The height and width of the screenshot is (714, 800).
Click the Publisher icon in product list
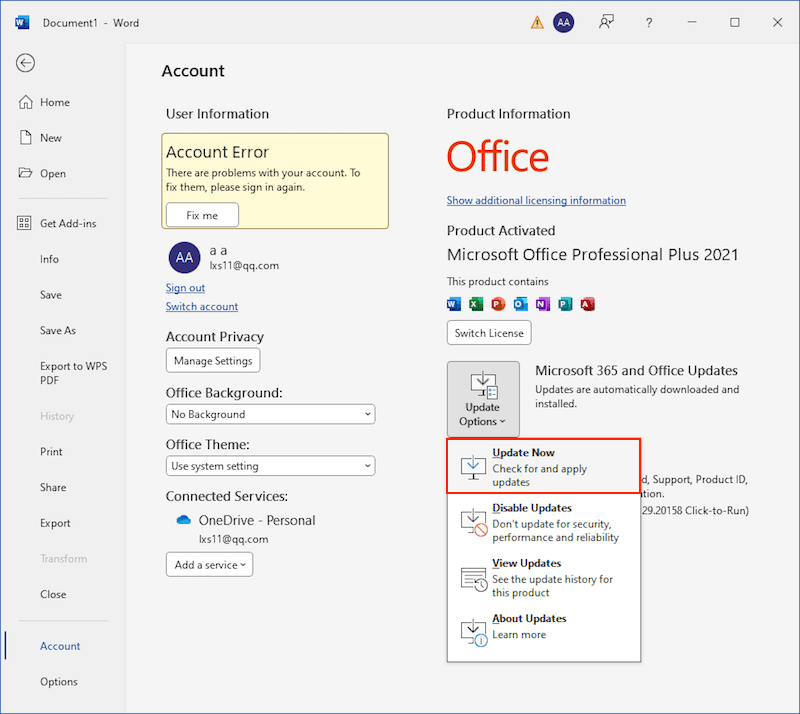pos(564,304)
